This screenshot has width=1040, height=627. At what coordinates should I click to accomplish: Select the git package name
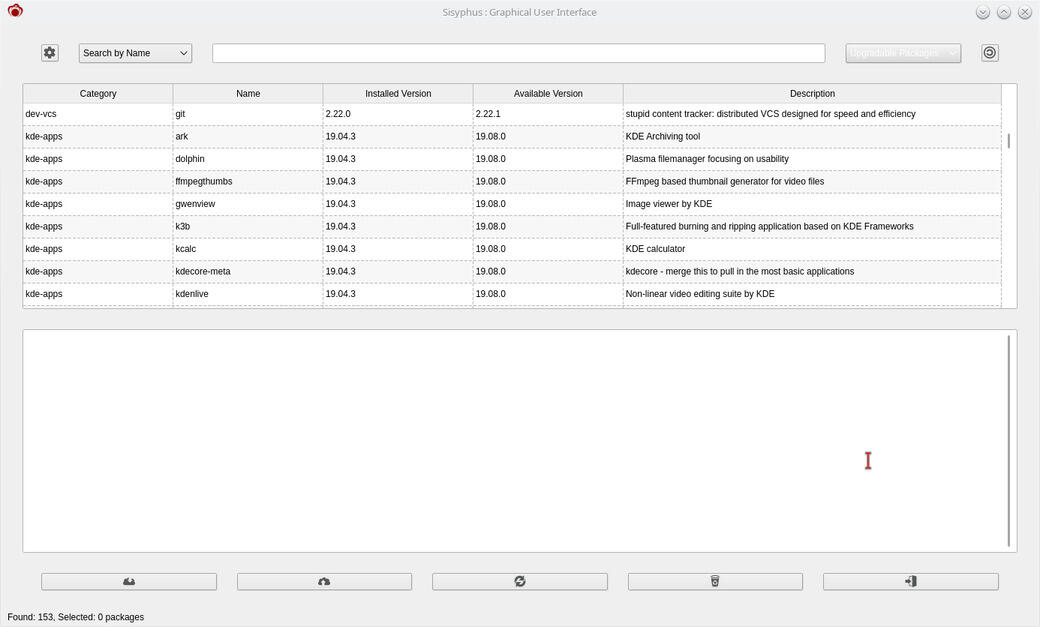tap(180, 114)
